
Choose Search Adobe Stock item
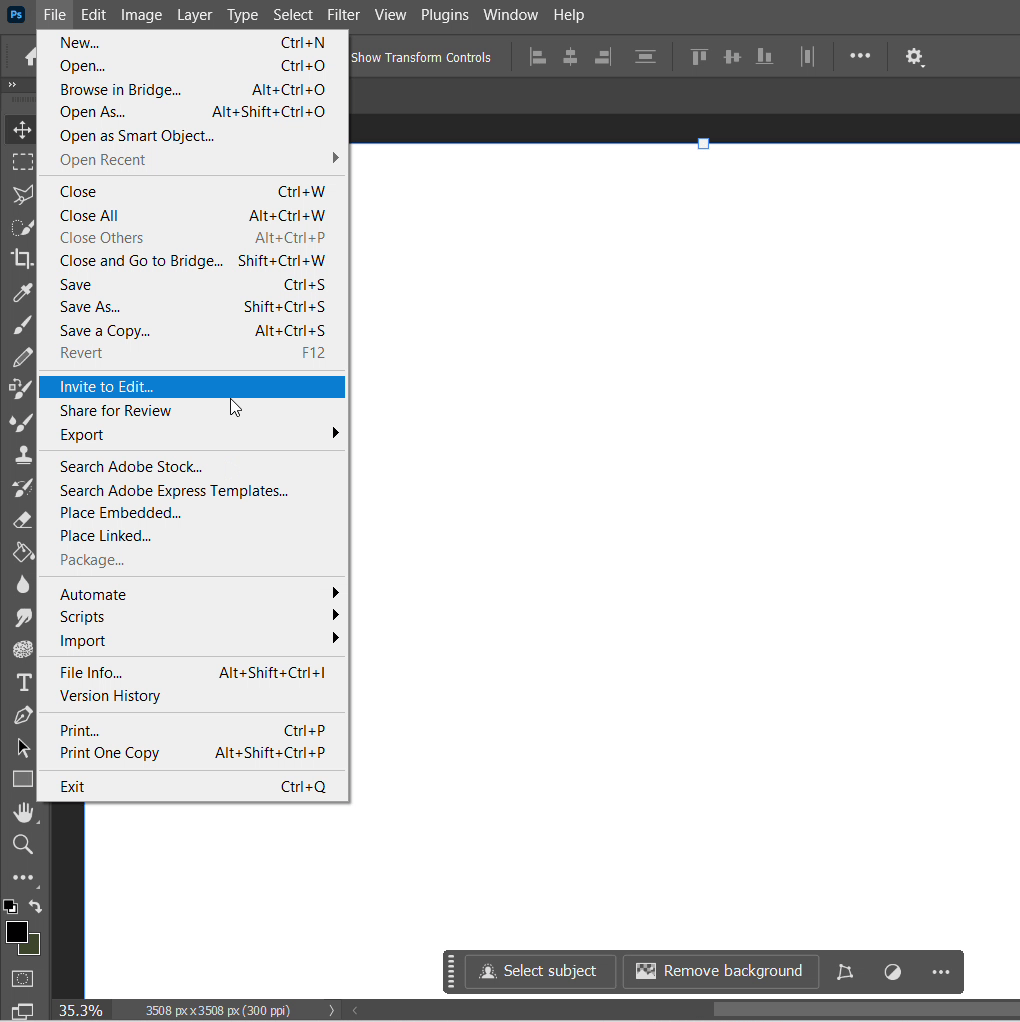pos(192,467)
